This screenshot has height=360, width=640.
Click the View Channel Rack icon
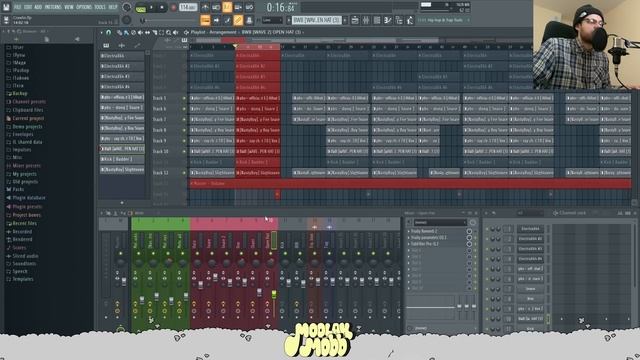[x=377, y=20]
